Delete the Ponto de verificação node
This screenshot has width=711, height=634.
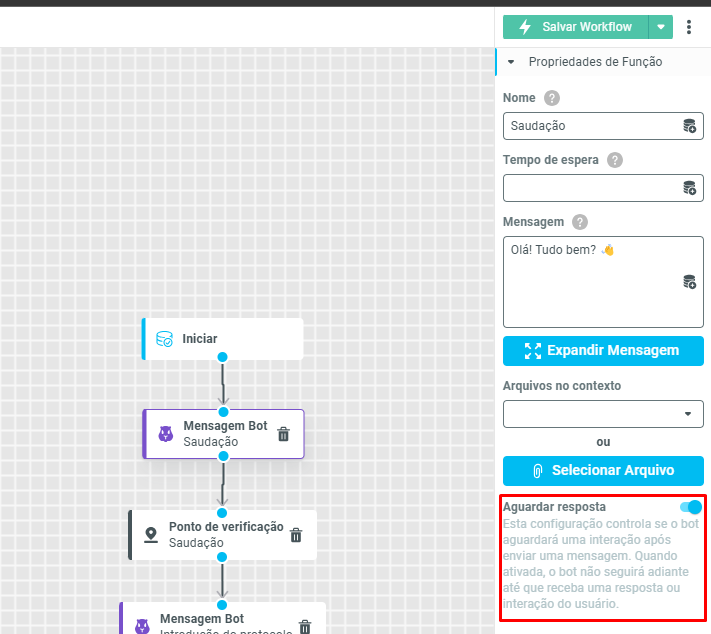[296, 535]
